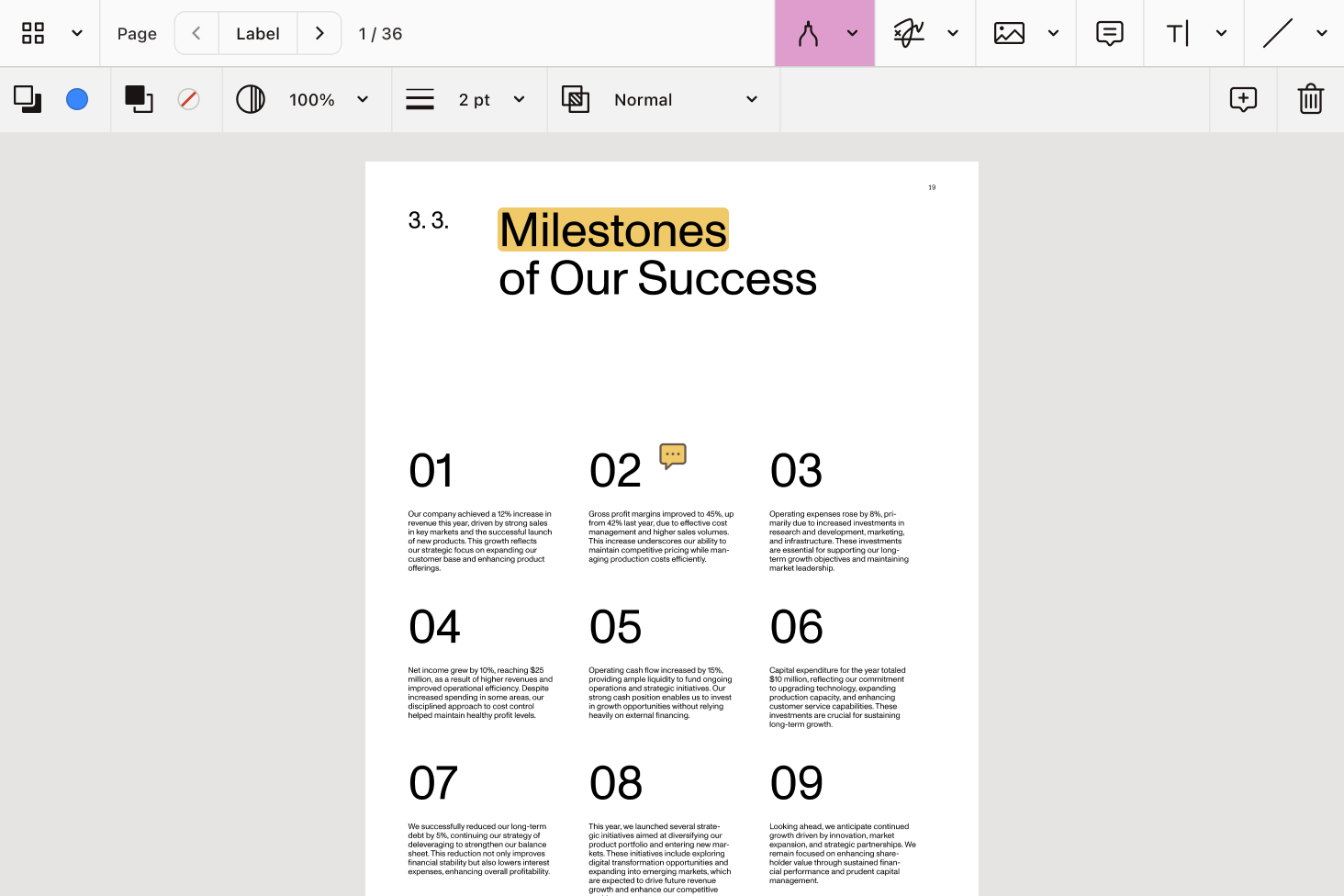
Task: Click the opacity adjustment icon
Action: pos(250,99)
